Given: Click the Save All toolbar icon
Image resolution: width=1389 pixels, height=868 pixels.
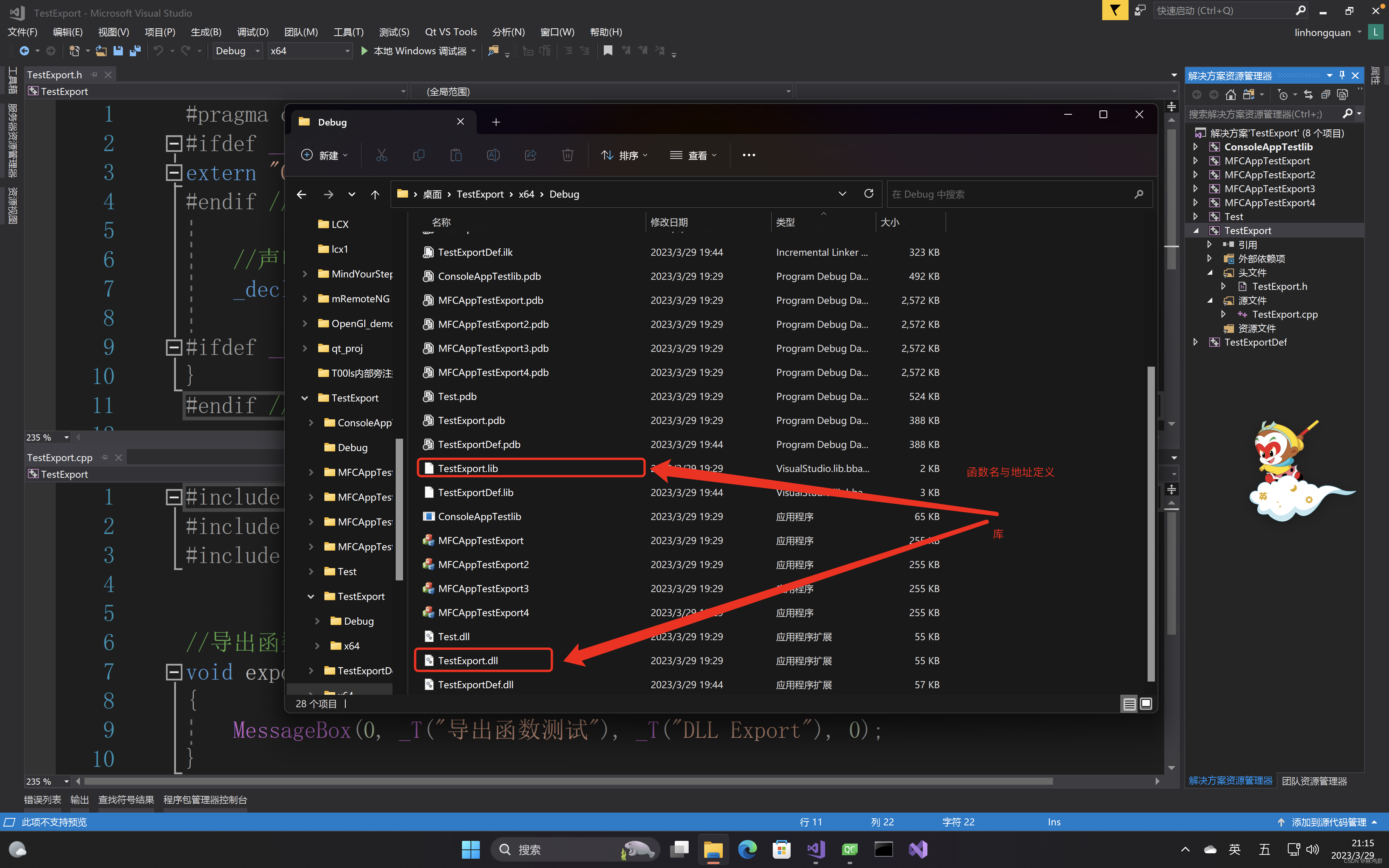Looking at the screenshot, I should pos(135,51).
